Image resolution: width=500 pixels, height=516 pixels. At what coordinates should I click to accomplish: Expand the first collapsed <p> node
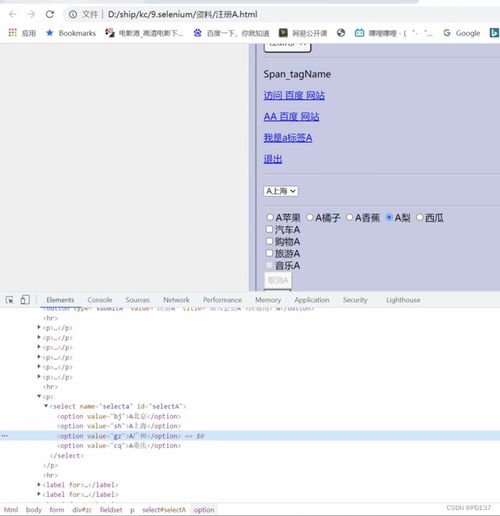click(39, 327)
